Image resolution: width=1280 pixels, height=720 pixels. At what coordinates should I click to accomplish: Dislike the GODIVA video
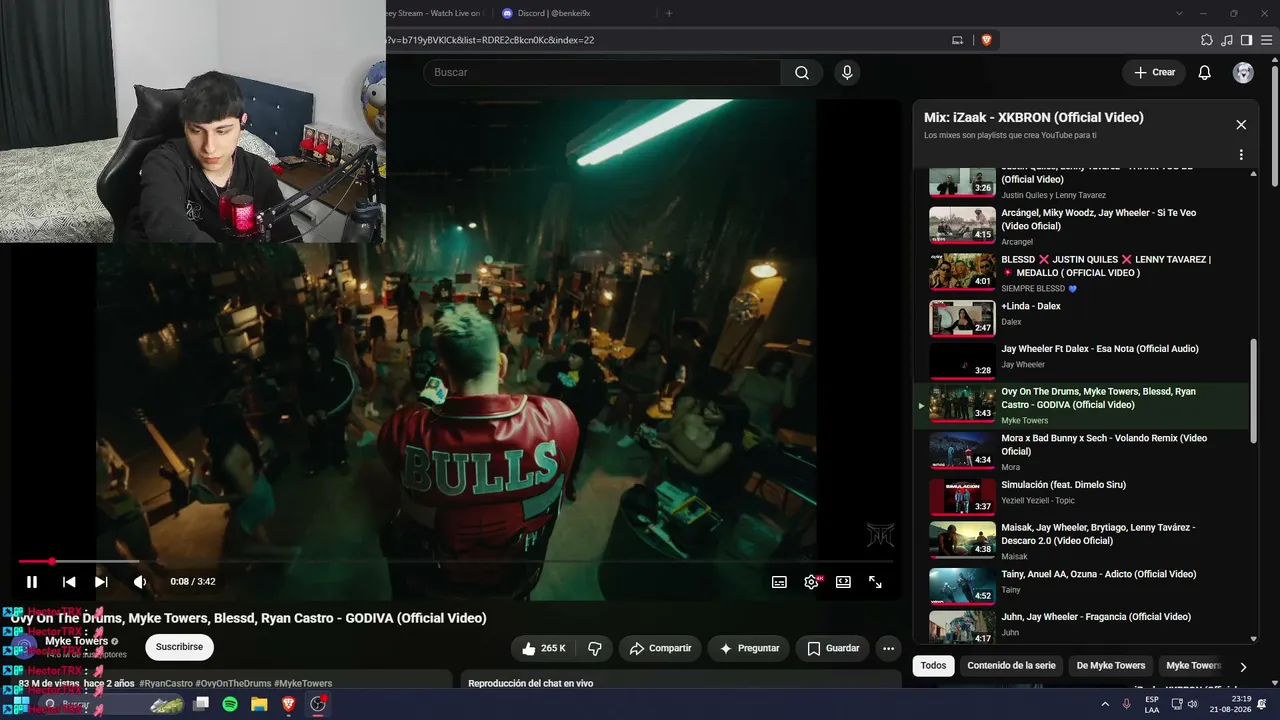click(595, 648)
